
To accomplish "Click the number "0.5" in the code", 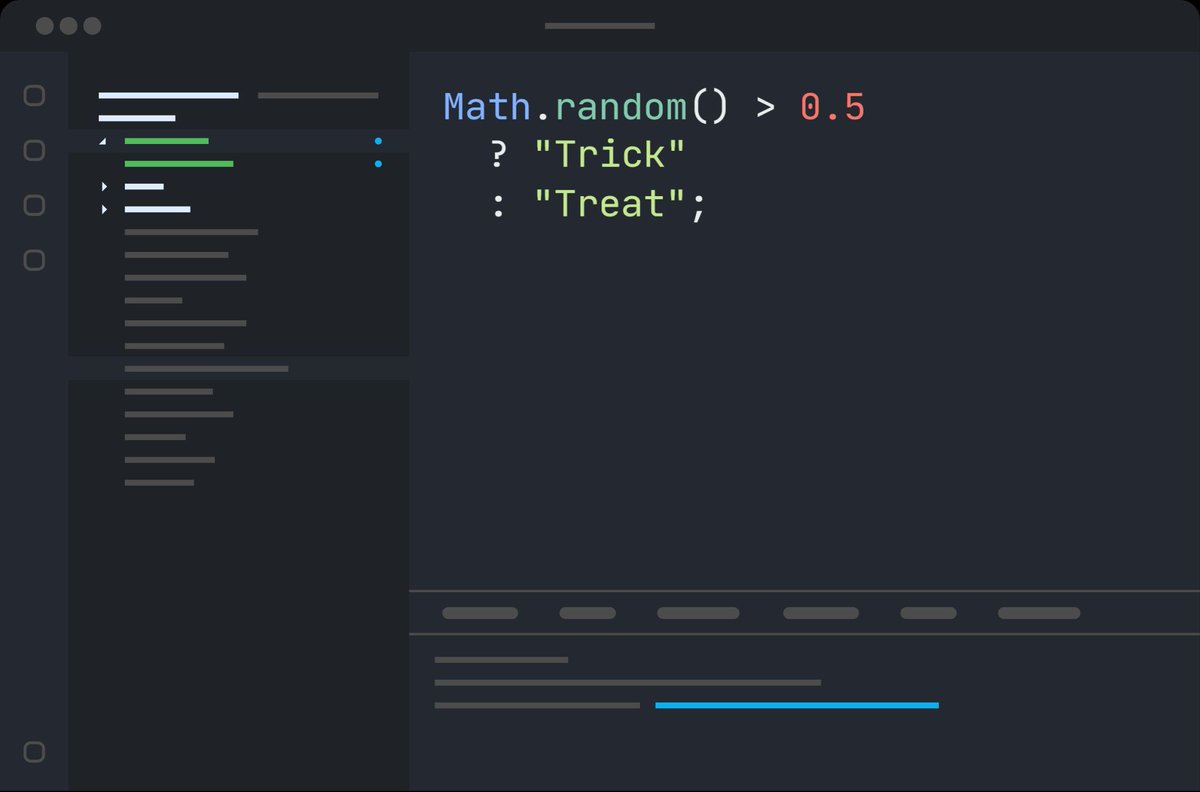I will (x=832, y=106).
